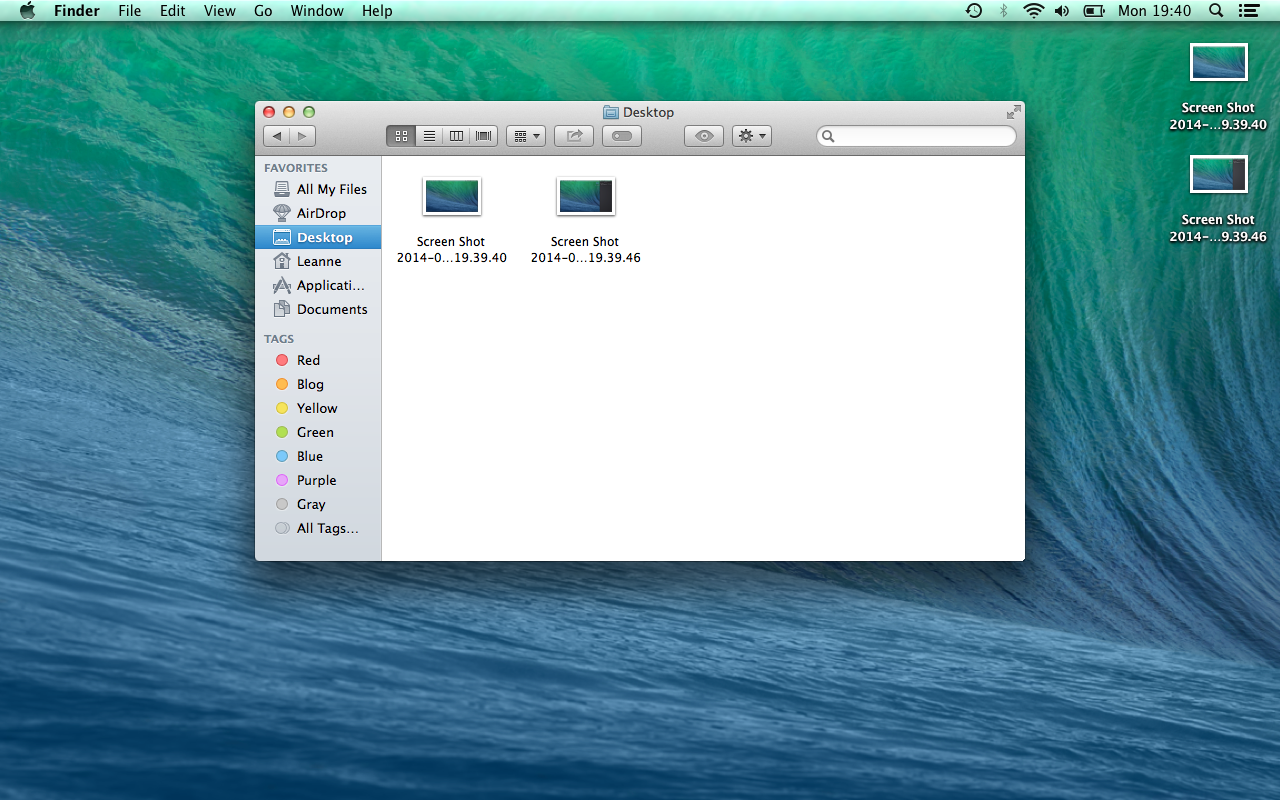This screenshot has width=1280, height=800.
Task: Select Screen Shot 19.39.40 thumbnail in Finder window
Action: pyautogui.click(x=452, y=196)
